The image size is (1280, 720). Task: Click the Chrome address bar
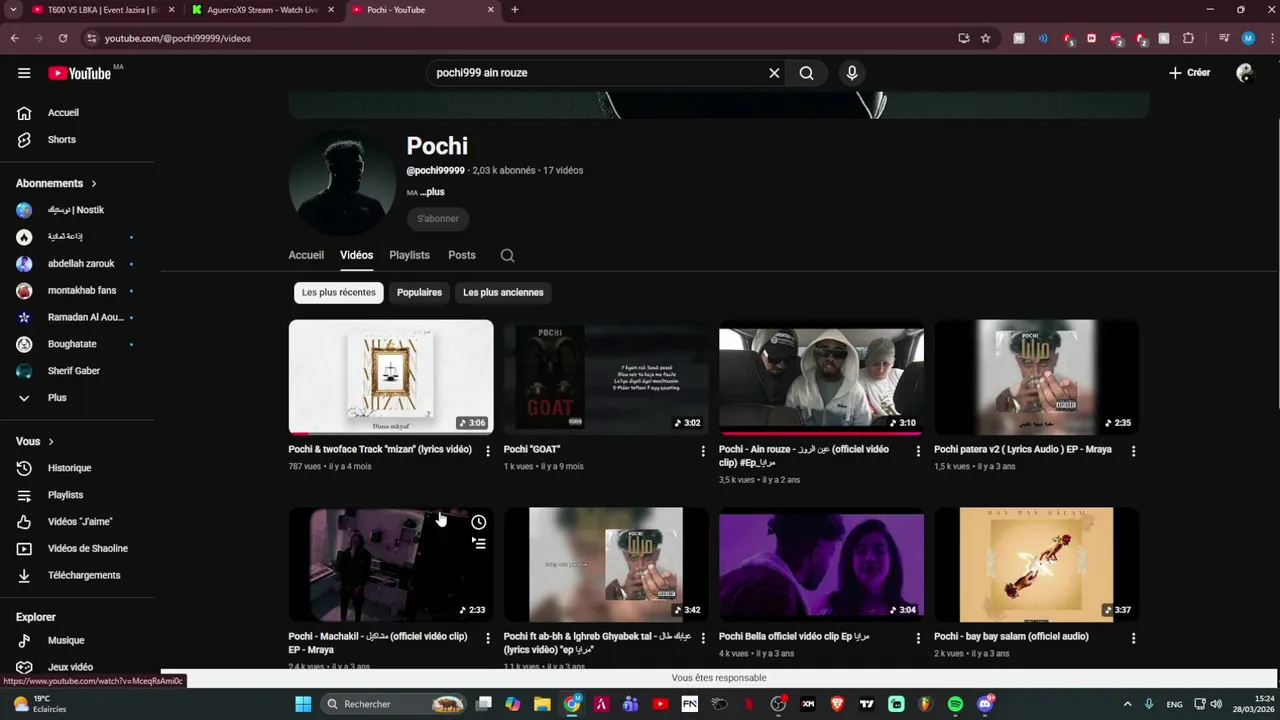pyautogui.click(x=520, y=38)
